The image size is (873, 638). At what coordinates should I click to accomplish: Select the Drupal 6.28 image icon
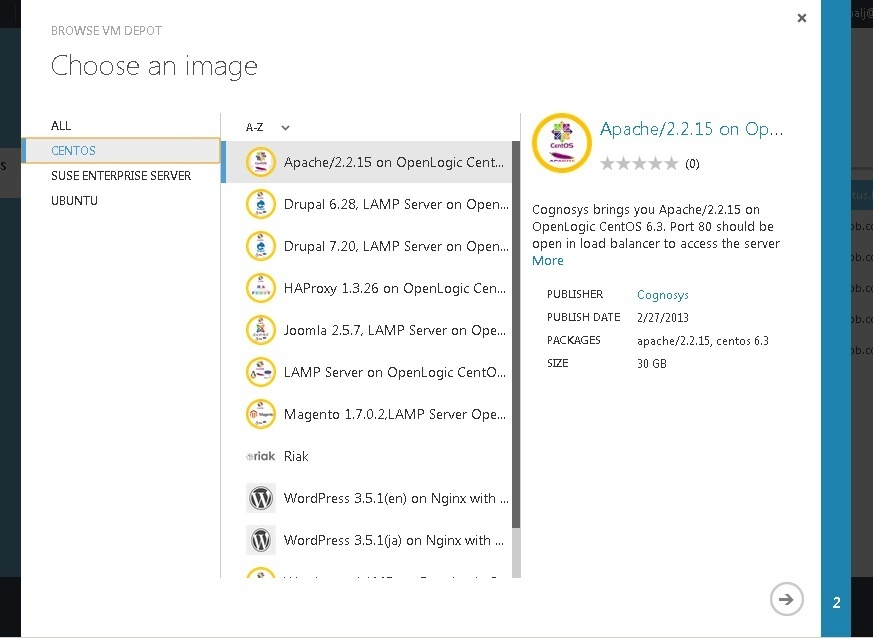coord(261,204)
